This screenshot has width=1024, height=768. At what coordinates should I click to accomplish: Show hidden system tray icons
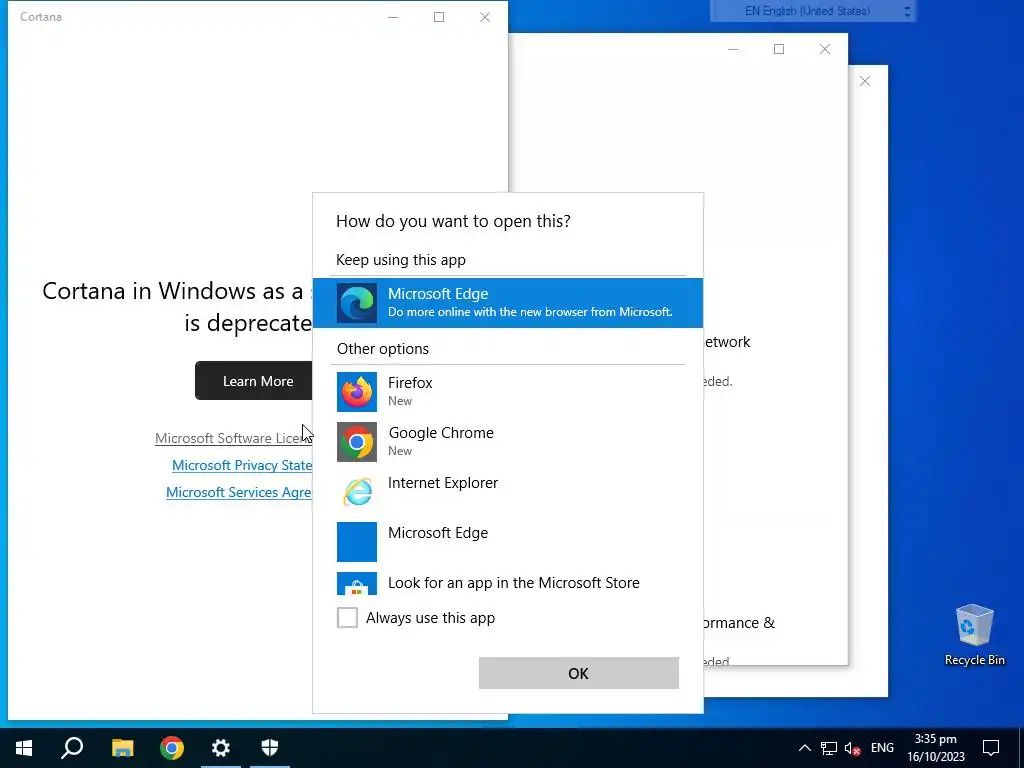805,748
